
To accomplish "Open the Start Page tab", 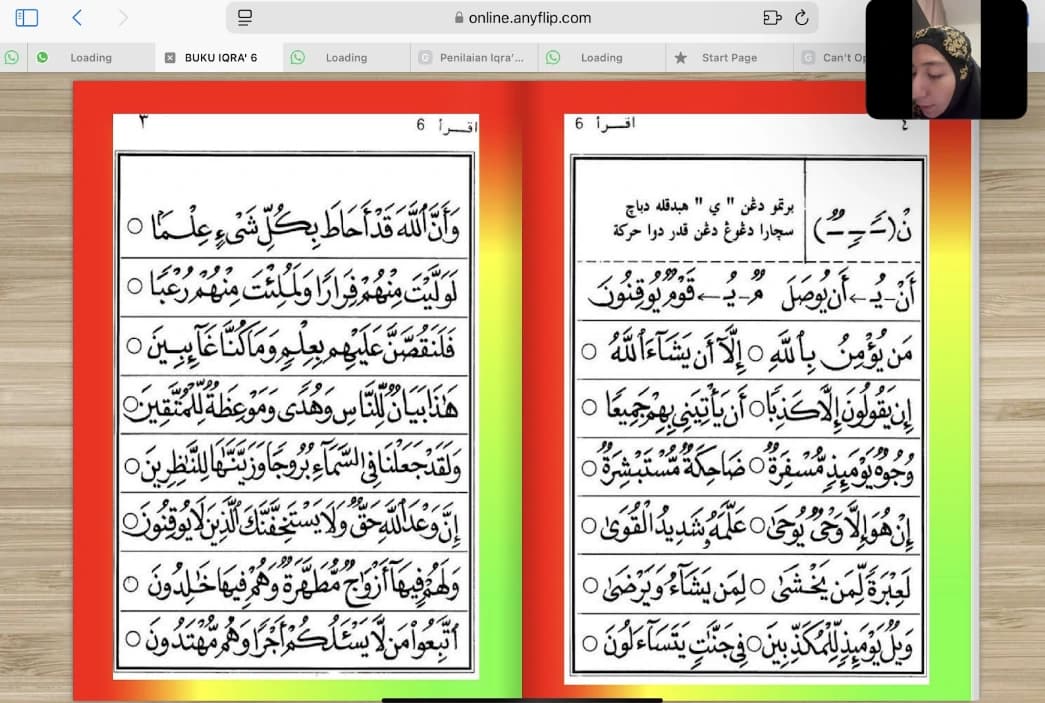I will 729,58.
